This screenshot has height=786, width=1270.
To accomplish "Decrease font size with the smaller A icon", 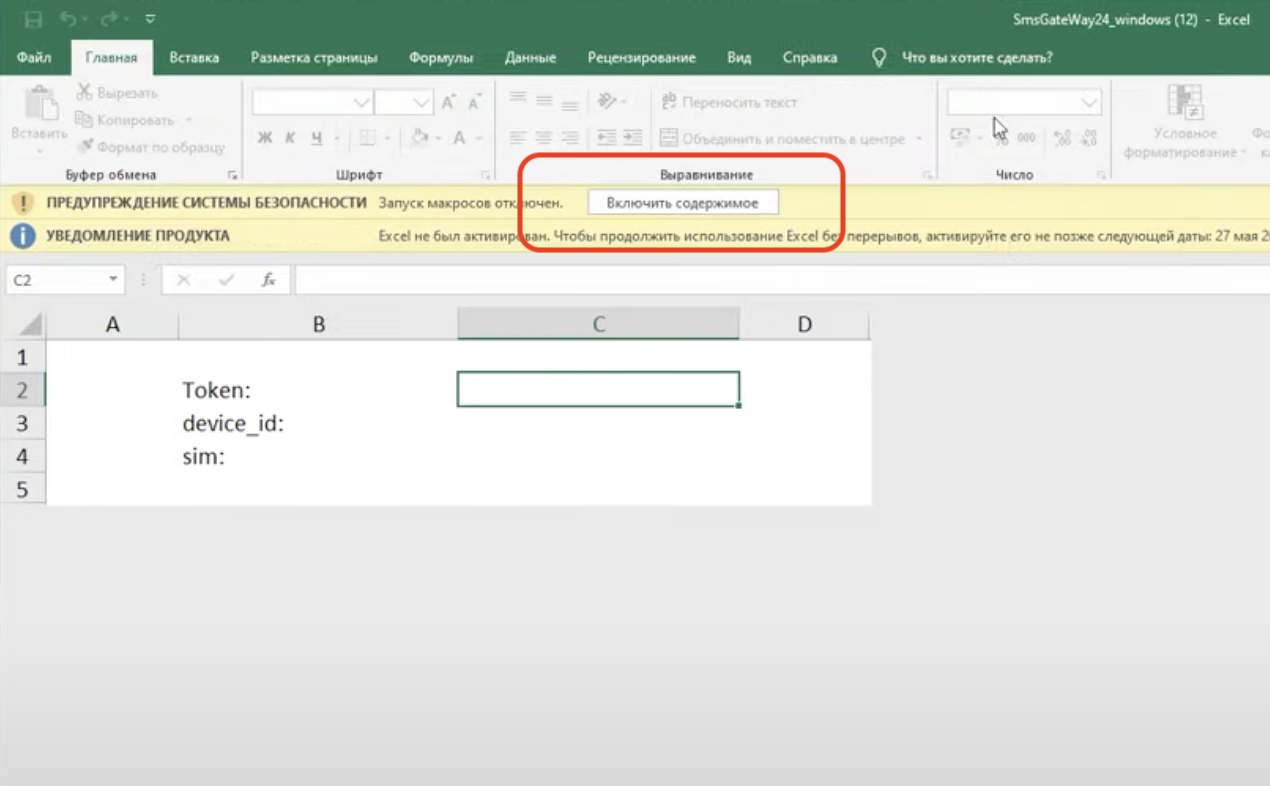I will coord(475,102).
